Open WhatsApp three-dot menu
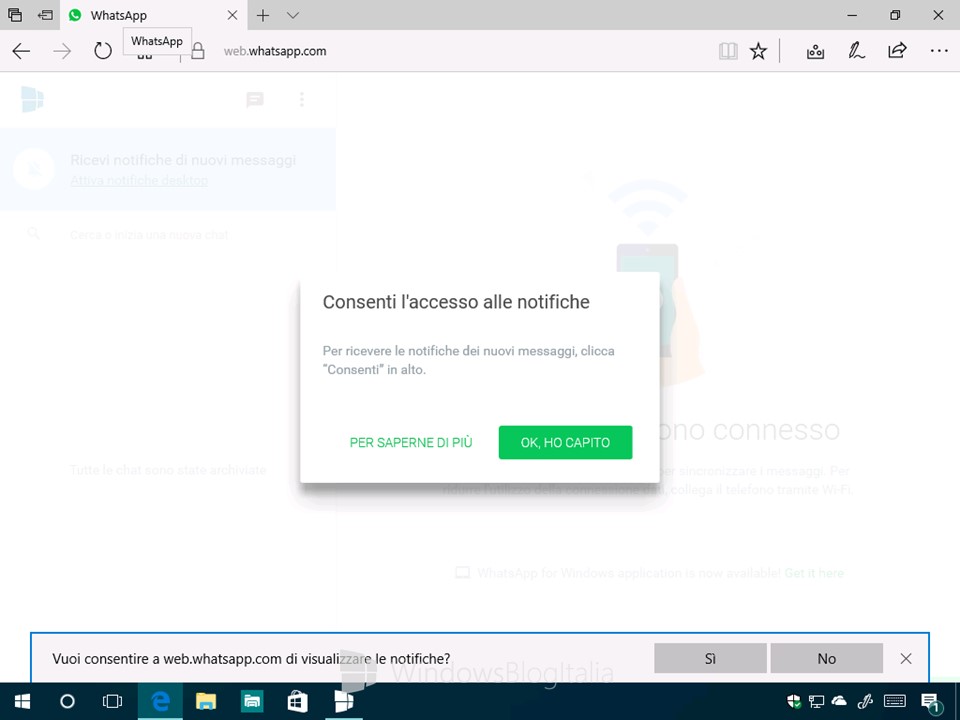This screenshot has height=720, width=960. pyautogui.click(x=301, y=99)
